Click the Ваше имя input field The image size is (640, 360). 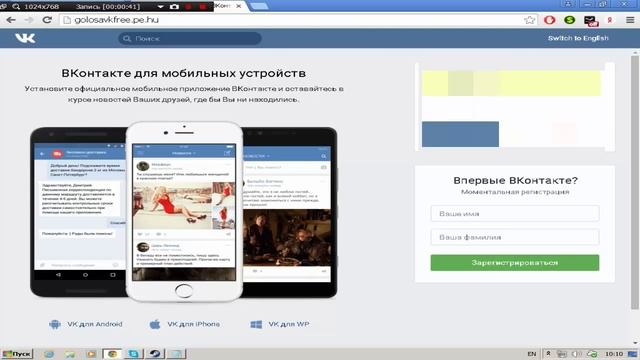point(515,213)
